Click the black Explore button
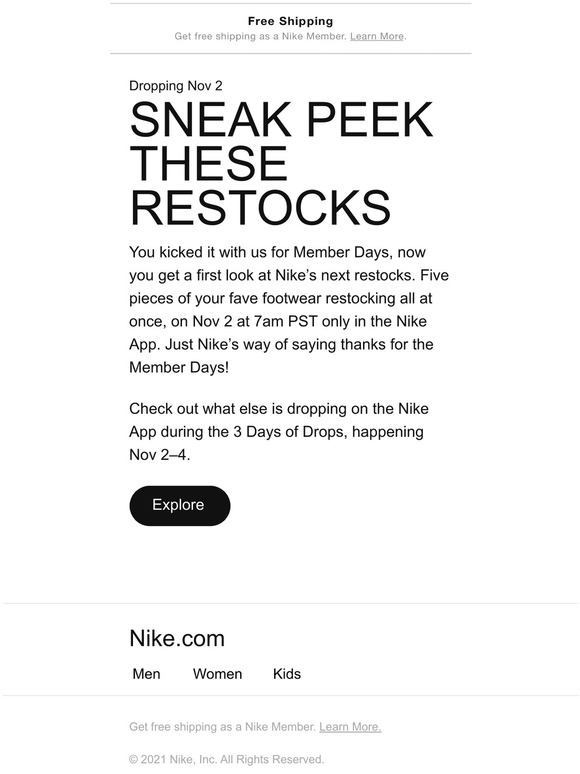Screen dimensions: 580x774 tap(180, 505)
